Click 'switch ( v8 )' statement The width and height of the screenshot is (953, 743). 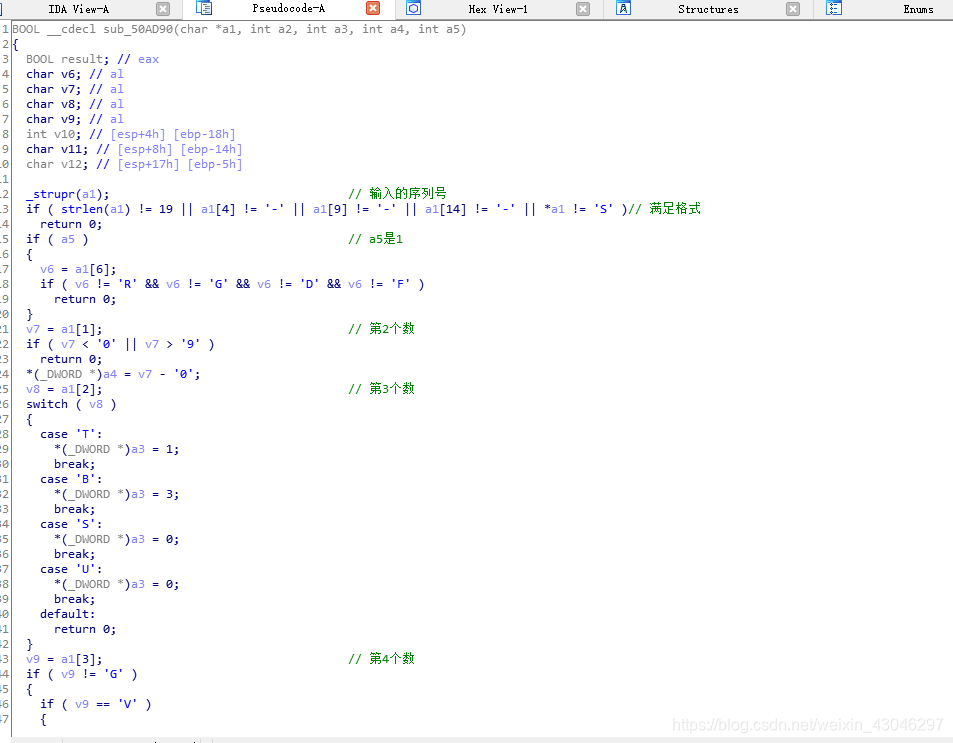point(71,404)
